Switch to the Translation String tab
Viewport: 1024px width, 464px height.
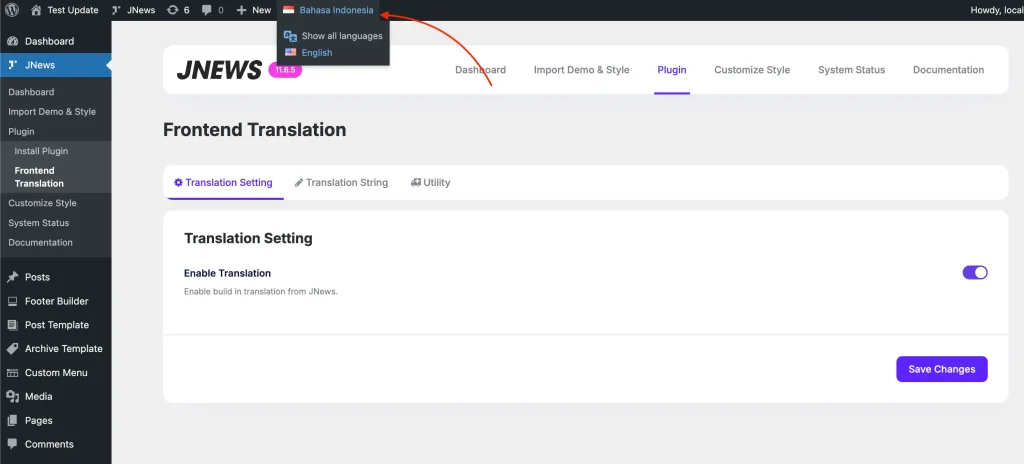(x=341, y=183)
